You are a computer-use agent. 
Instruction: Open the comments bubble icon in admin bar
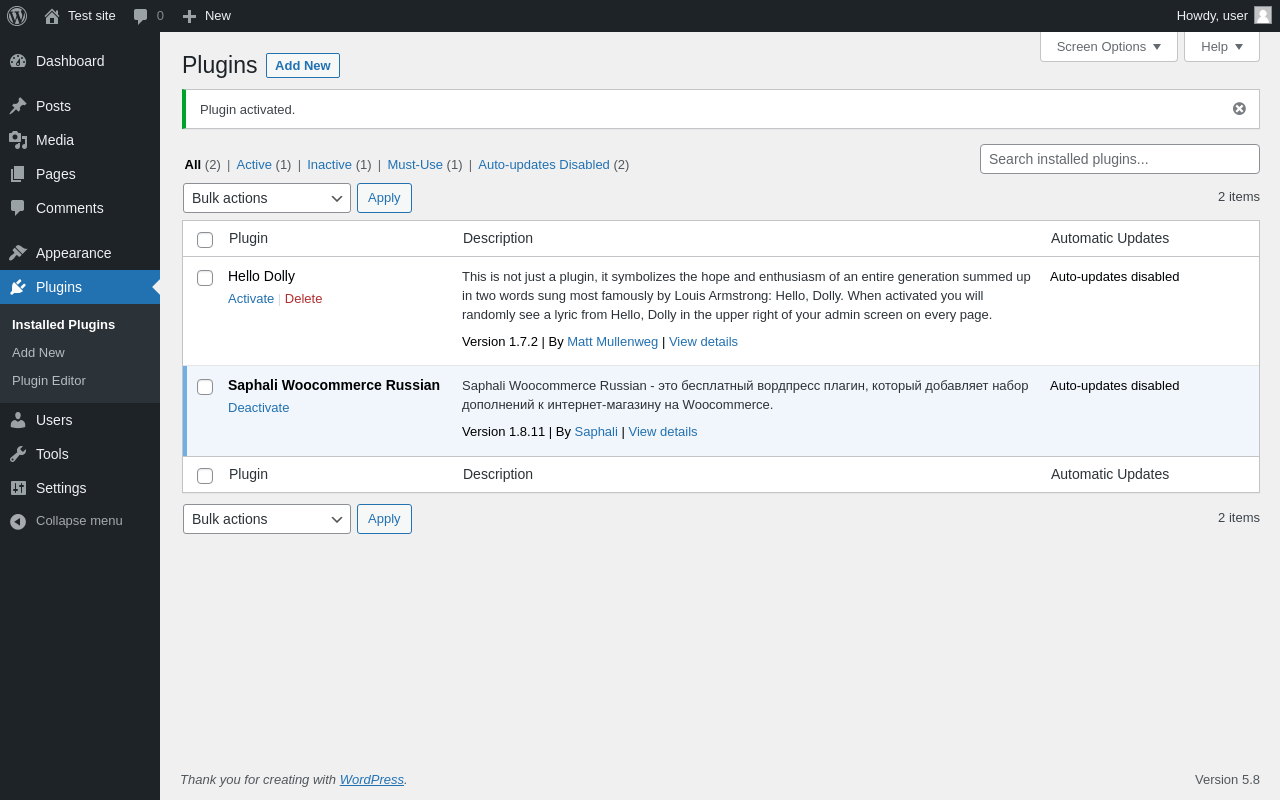pyautogui.click(x=141, y=16)
